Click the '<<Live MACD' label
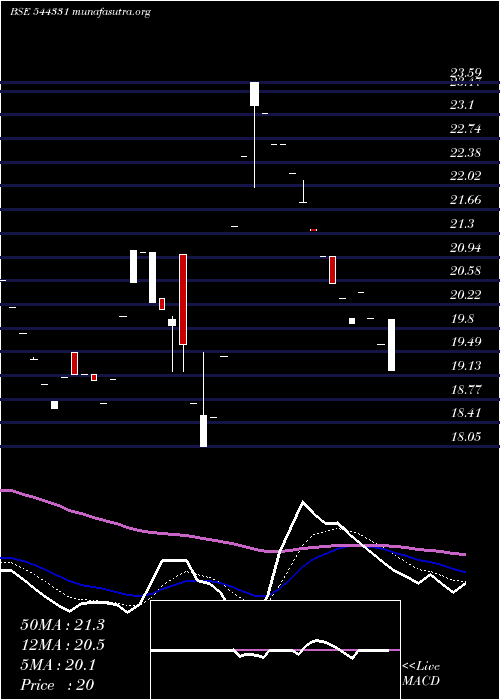500x700 pixels. point(421,673)
